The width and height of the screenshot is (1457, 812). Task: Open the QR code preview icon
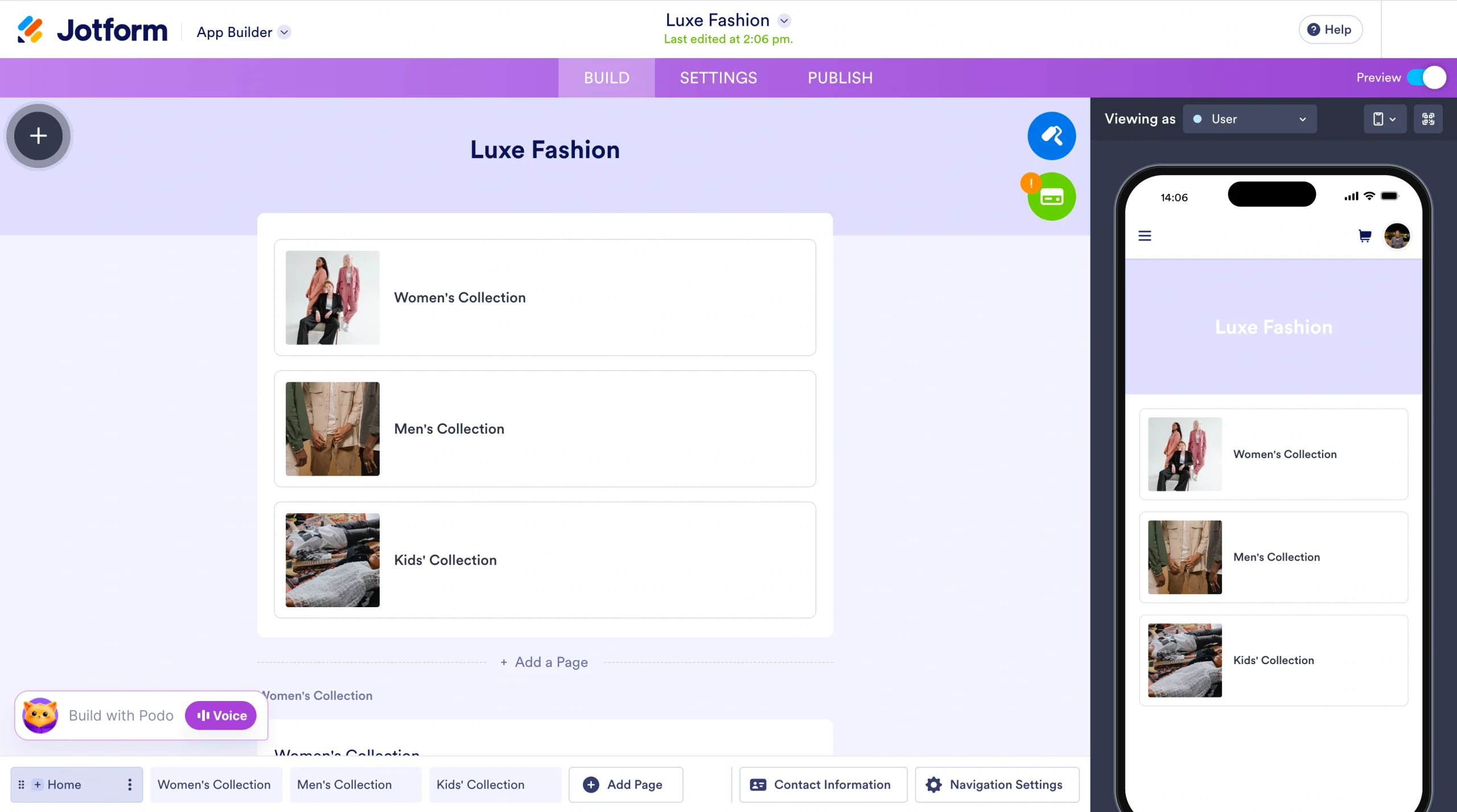point(1427,119)
